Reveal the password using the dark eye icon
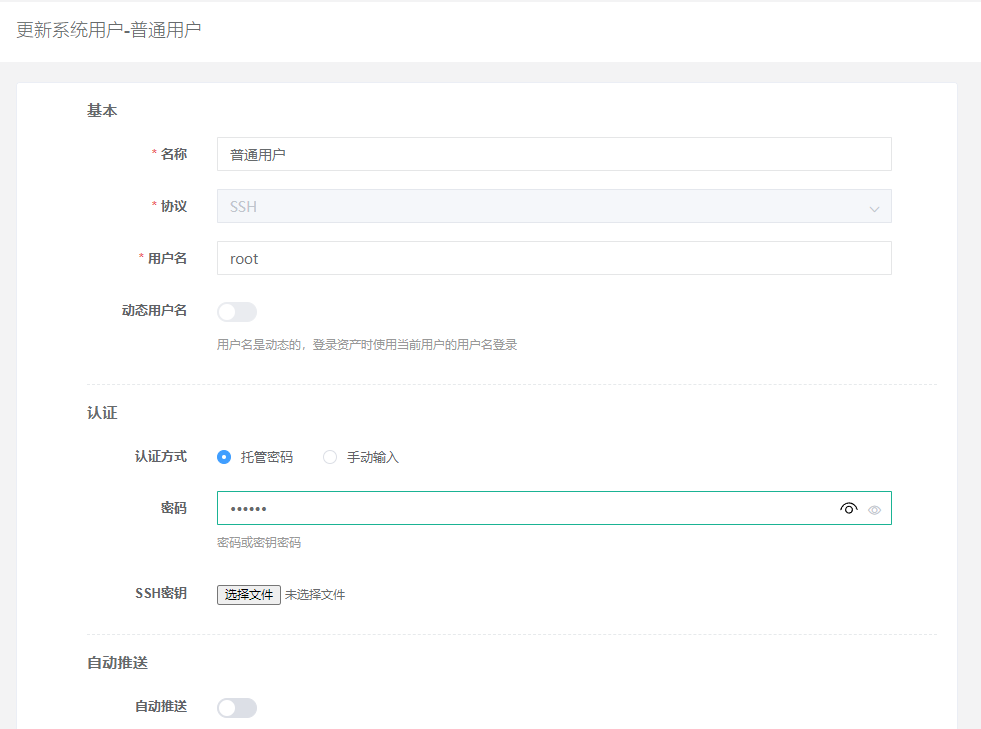Viewport: 981px width, 729px height. pos(848,507)
